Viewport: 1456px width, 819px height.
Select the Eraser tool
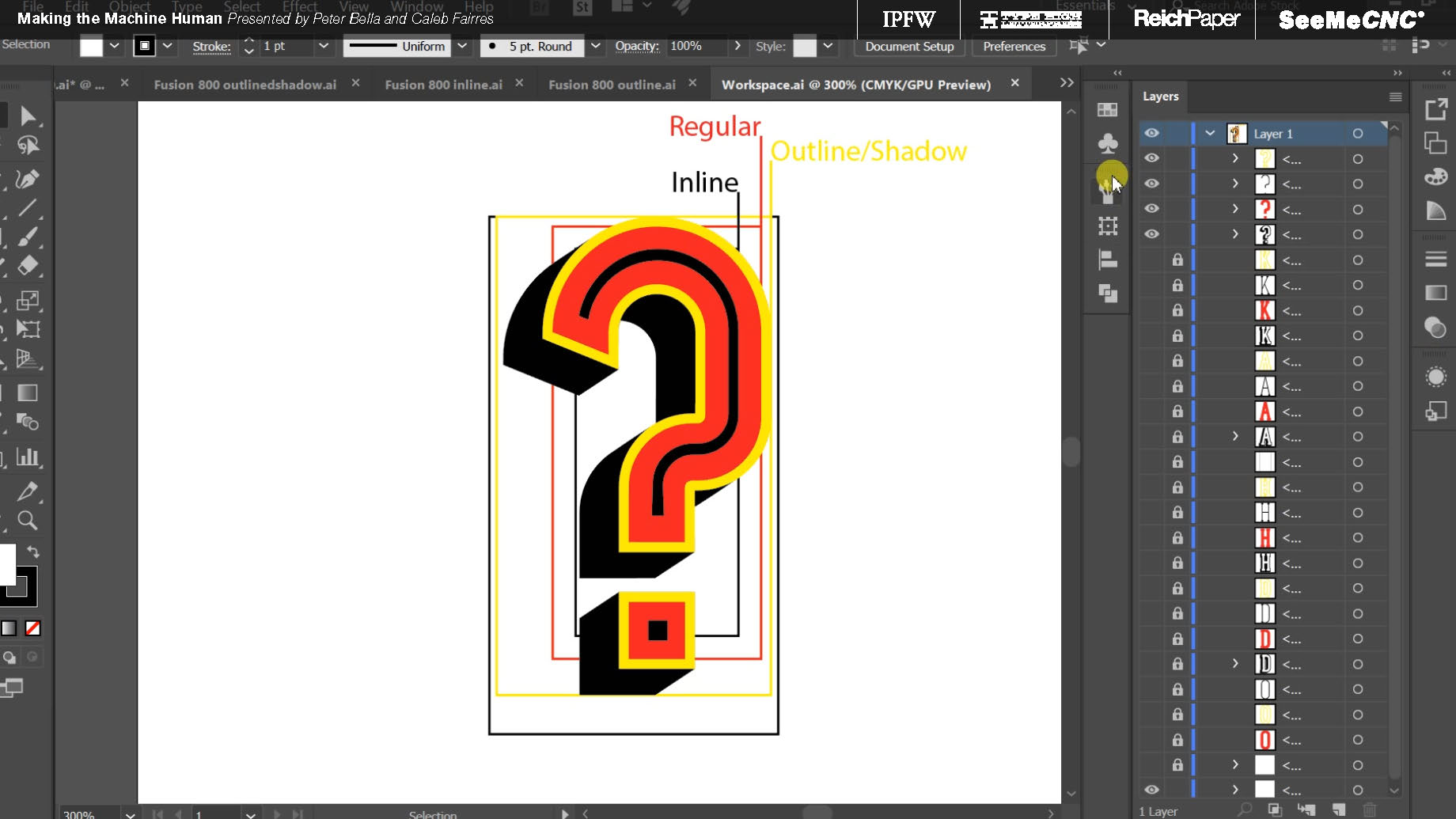point(28,266)
